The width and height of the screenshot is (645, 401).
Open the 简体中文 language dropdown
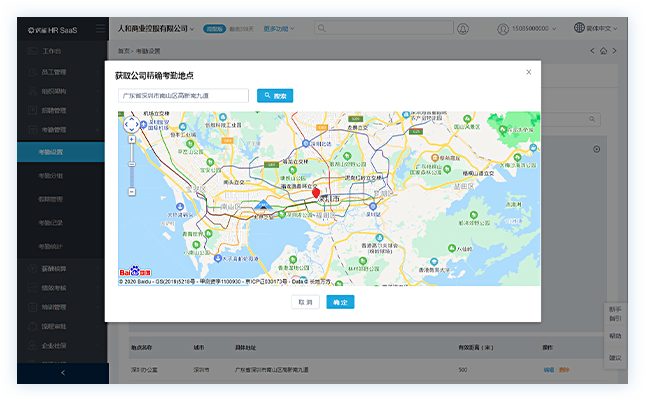(606, 29)
